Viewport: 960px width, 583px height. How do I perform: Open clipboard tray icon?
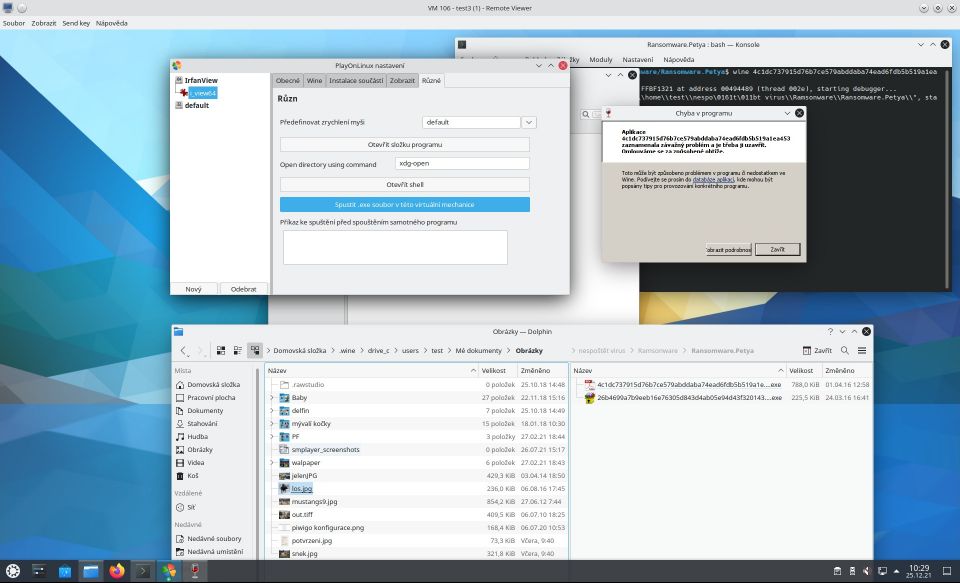838,571
